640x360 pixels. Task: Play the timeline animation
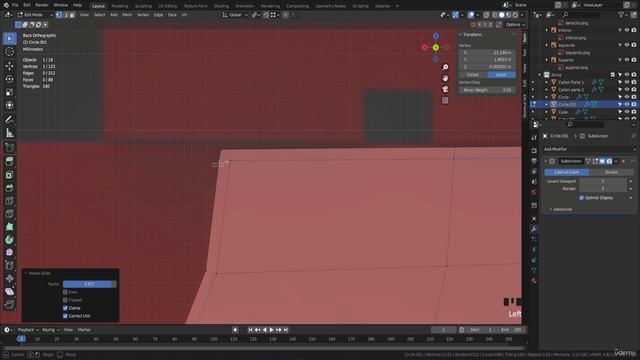tap(271, 330)
